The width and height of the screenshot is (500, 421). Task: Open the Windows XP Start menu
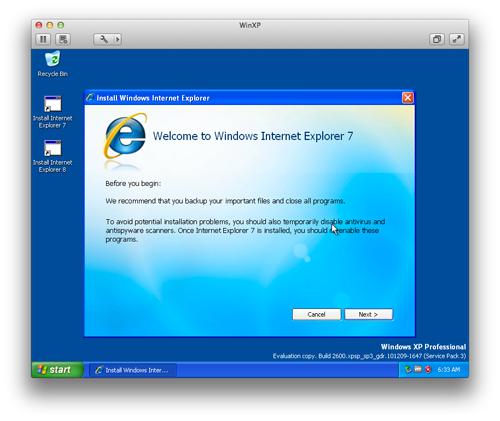pos(57,370)
